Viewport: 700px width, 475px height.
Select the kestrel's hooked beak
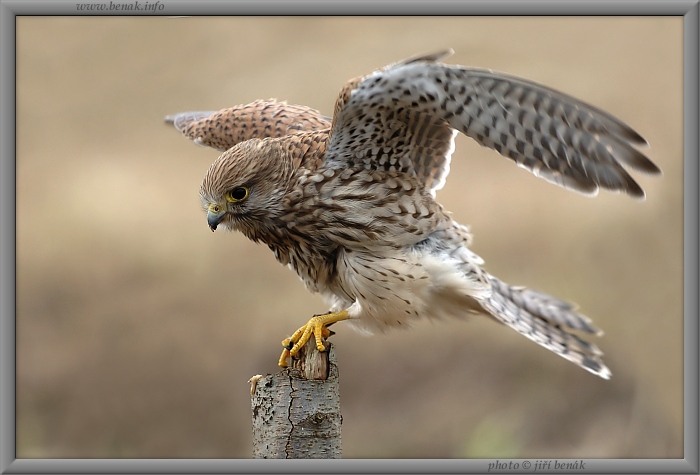214,219
